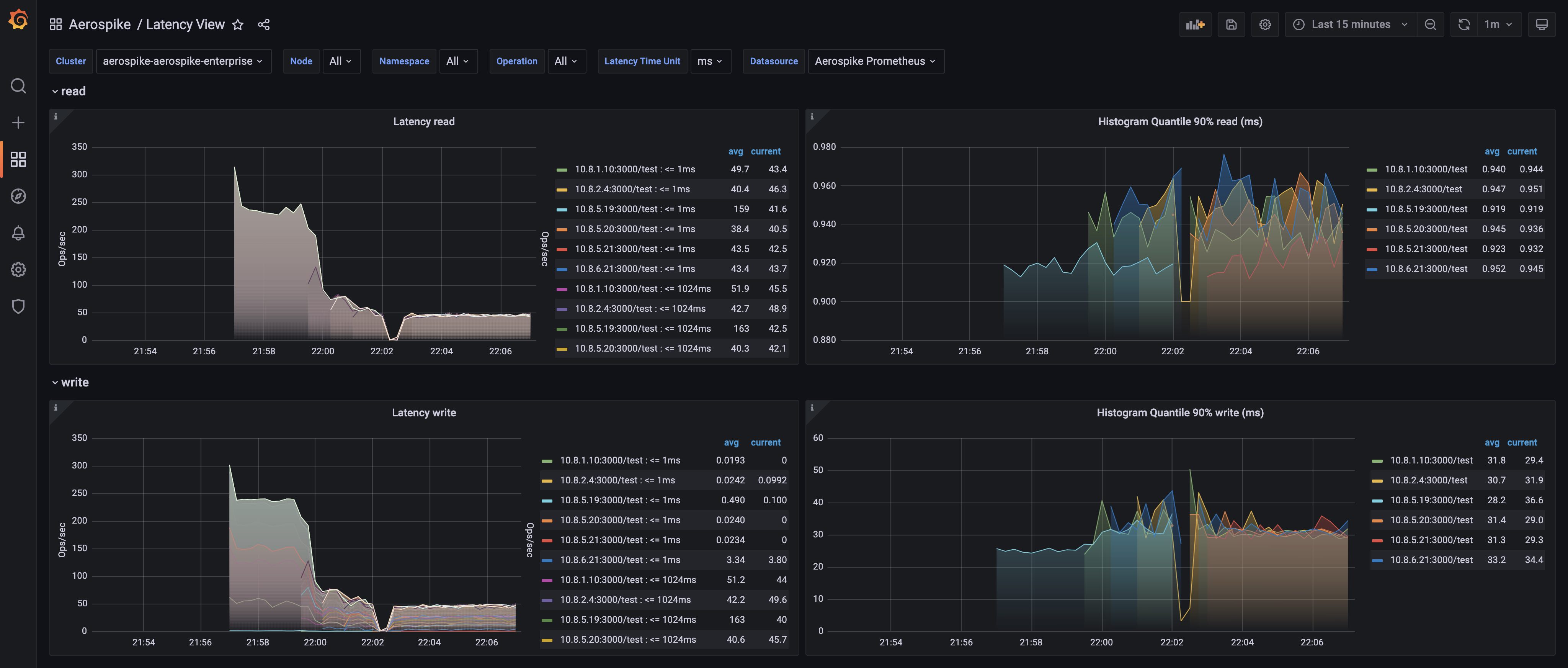The width and height of the screenshot is (1568, 668).
Task: Click the Add panel icon in the toolbar
Action: 1195,25
